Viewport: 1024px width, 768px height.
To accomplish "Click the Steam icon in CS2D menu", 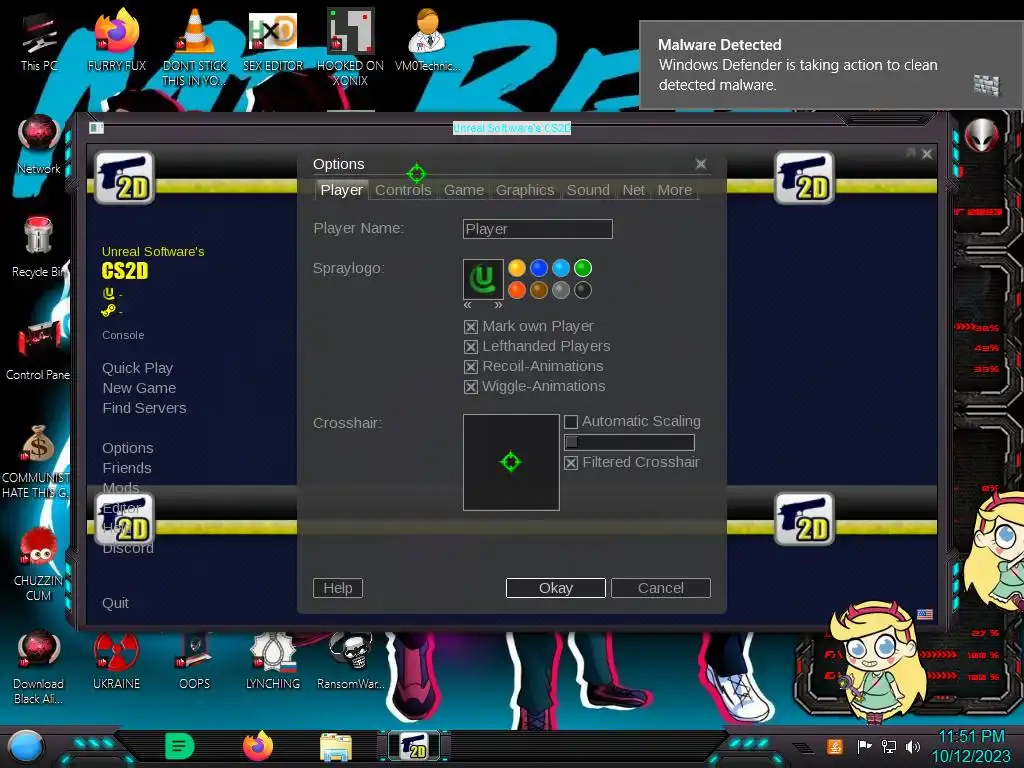I will click(x=108, y=311).
